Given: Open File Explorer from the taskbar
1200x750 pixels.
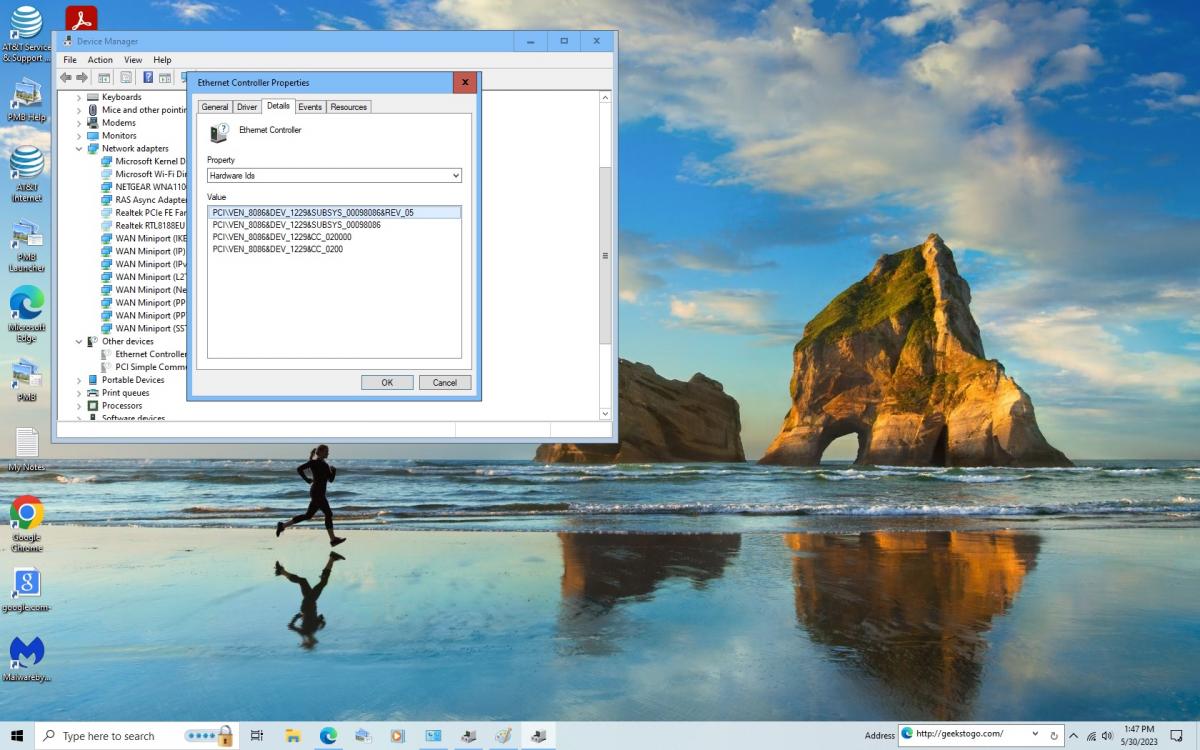Looking at the screenshot, I should point(293,736).
